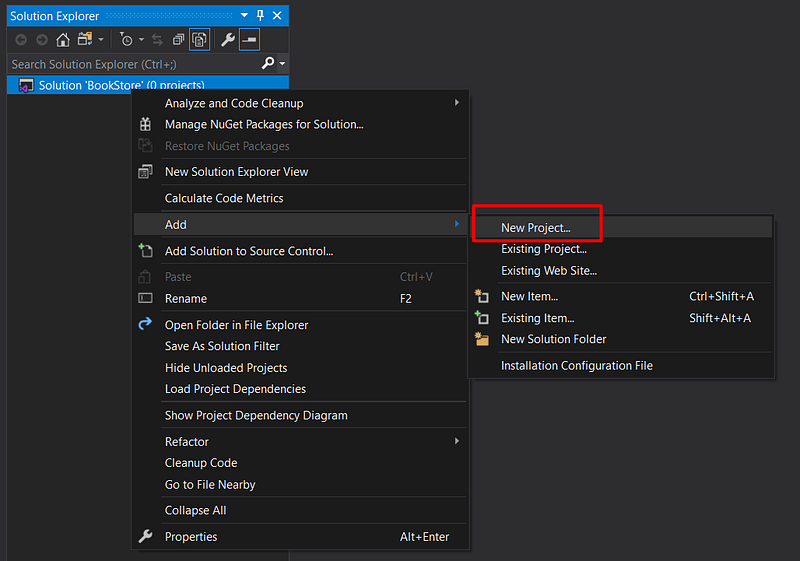The image size is (800, 561).
Task: Click Restore NuGet Packages menu entry
Action: tap(301, 146)
